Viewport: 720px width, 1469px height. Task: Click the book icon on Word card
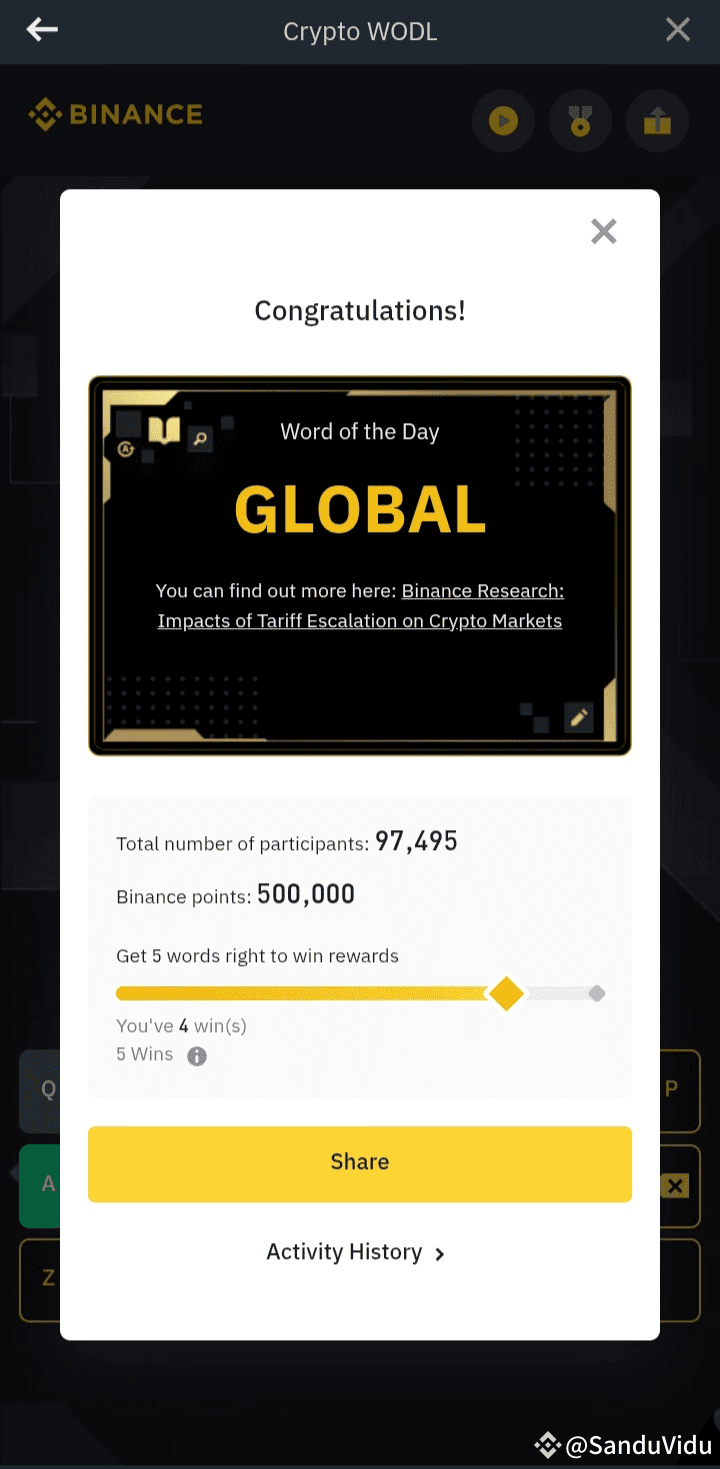pyautogui.click(x=164, y=431)
